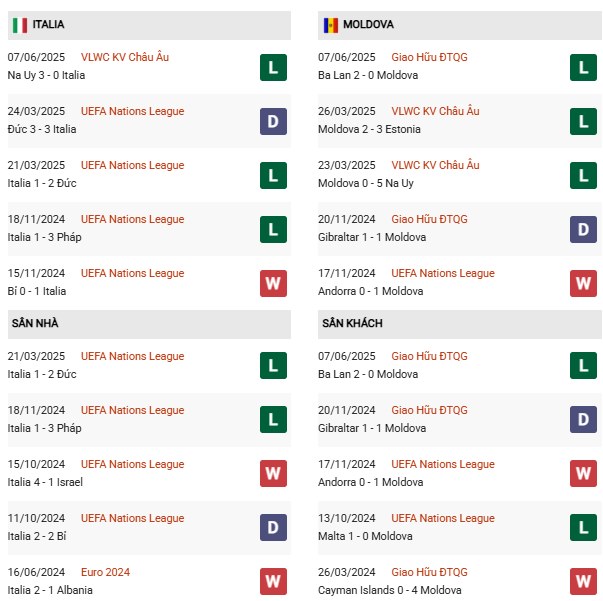Click the D badge for Đức 3 - 3 Italia
The height and width of the screenshot is (601, 603).
[x=273, y=121]
